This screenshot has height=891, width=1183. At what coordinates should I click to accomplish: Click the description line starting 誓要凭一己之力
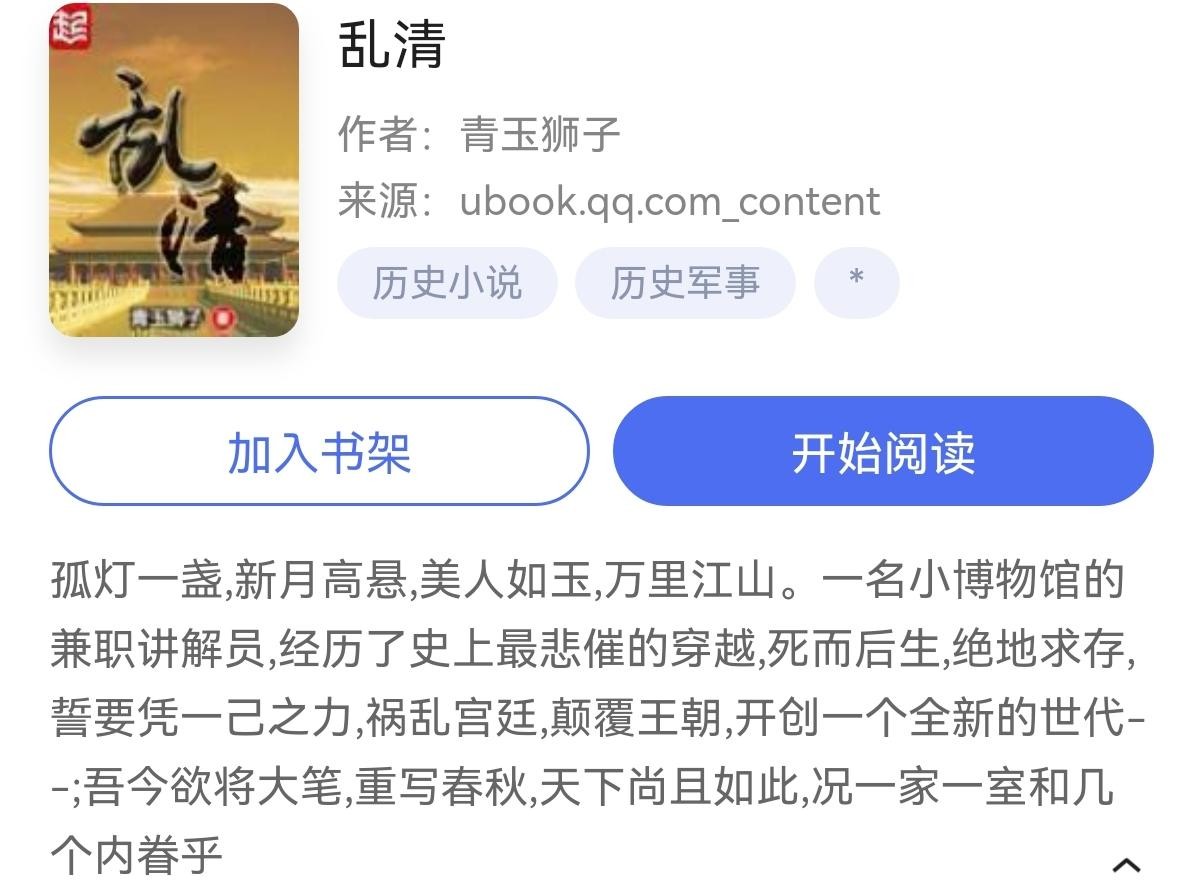pos(598,717)
